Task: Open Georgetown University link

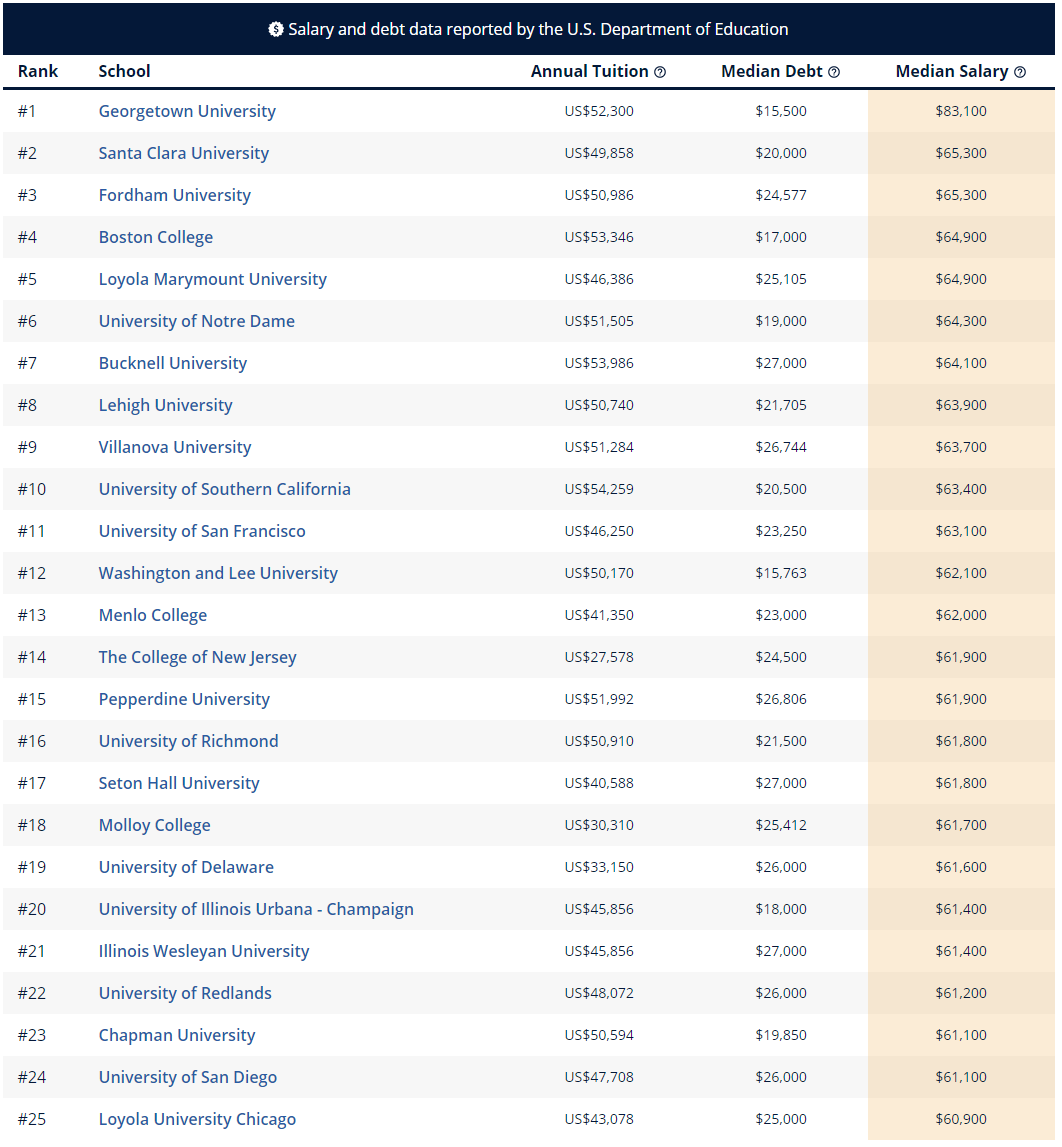Action: point(187,111)
